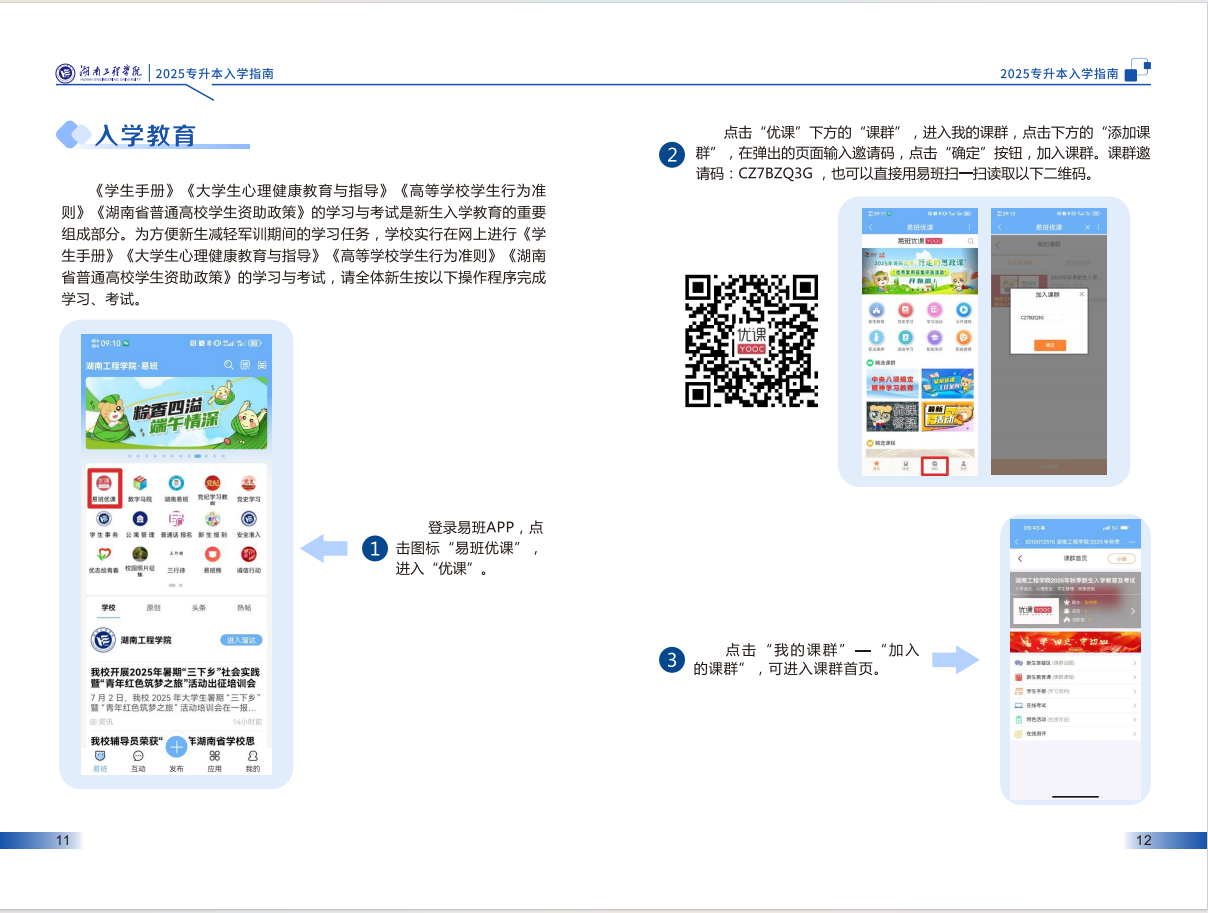Tap the 安全准入 icon
Screen dimensions: 1208x913
pos(248,519)
